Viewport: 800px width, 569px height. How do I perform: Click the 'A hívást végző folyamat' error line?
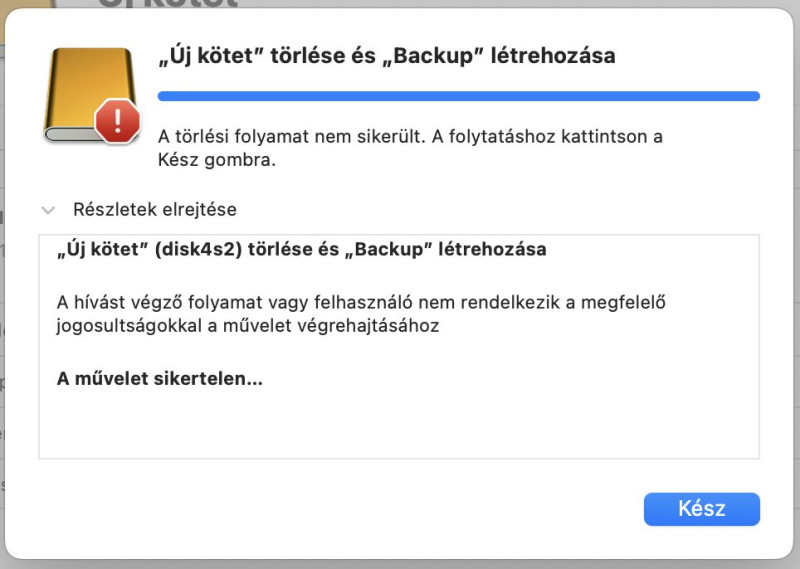[361, 302]
